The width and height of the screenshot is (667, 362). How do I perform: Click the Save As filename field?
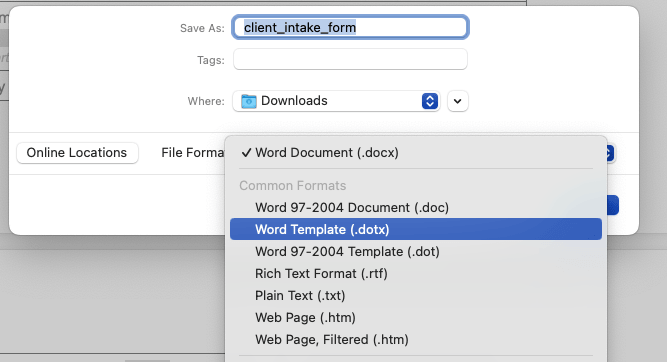350,28
